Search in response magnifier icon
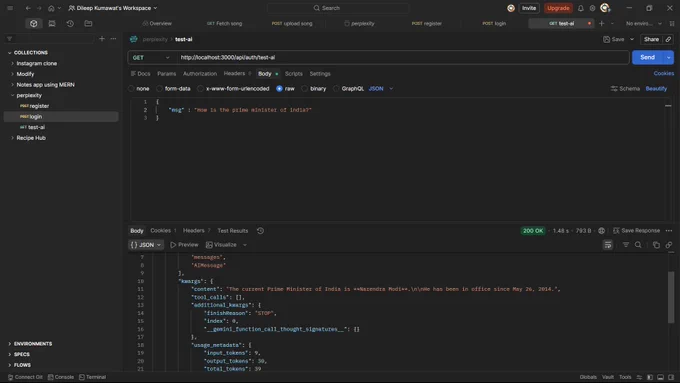This screenshot has height=383, width=680. 638,245
